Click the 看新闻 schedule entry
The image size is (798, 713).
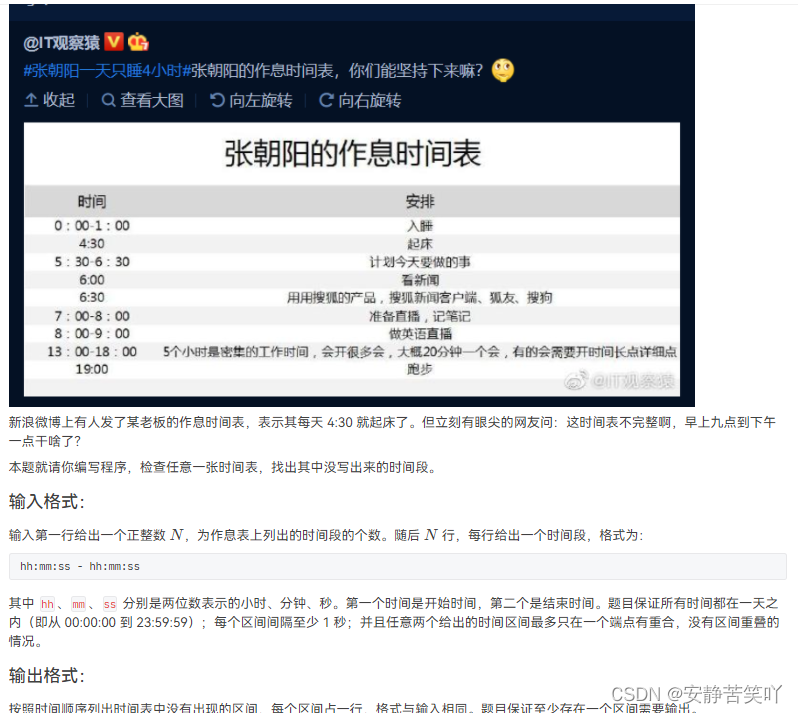(420, 280)
